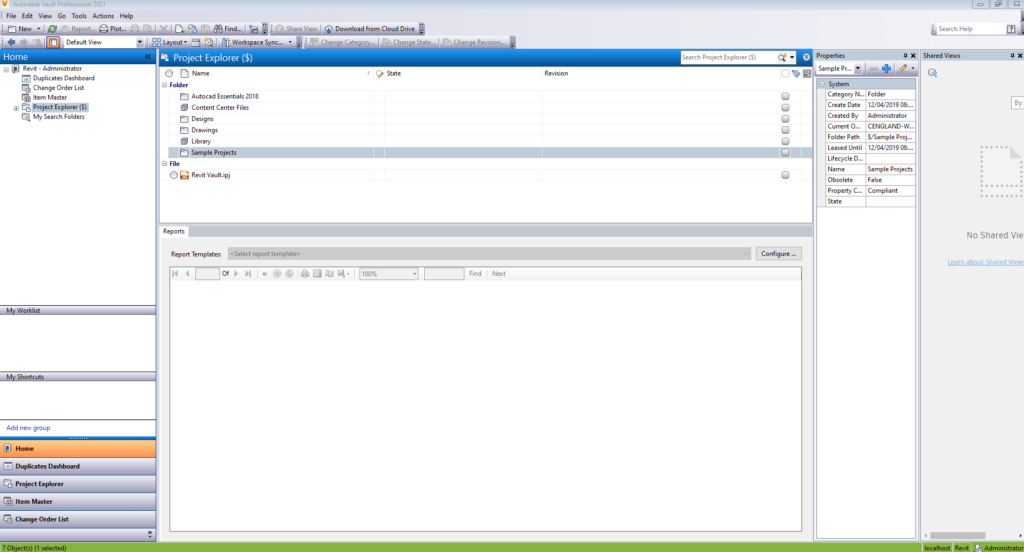
Task: Open the search options dropdown arrow
Action: [x=792, y=57]
